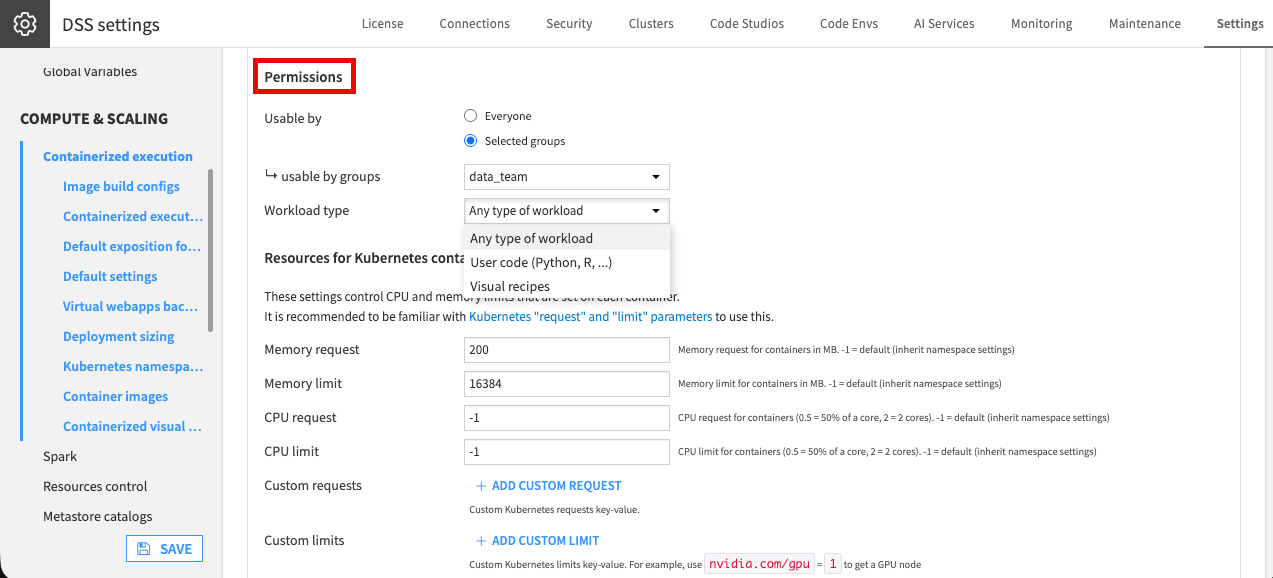Click plus icon beside Add Custom Limit
This screenshot has height=578, width=1273.
point(481,541)
